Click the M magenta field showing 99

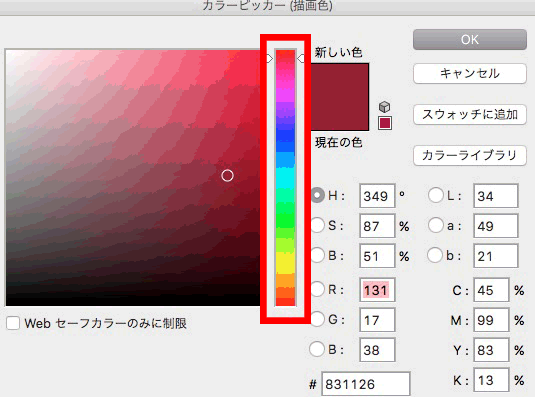tap(491, 320)
